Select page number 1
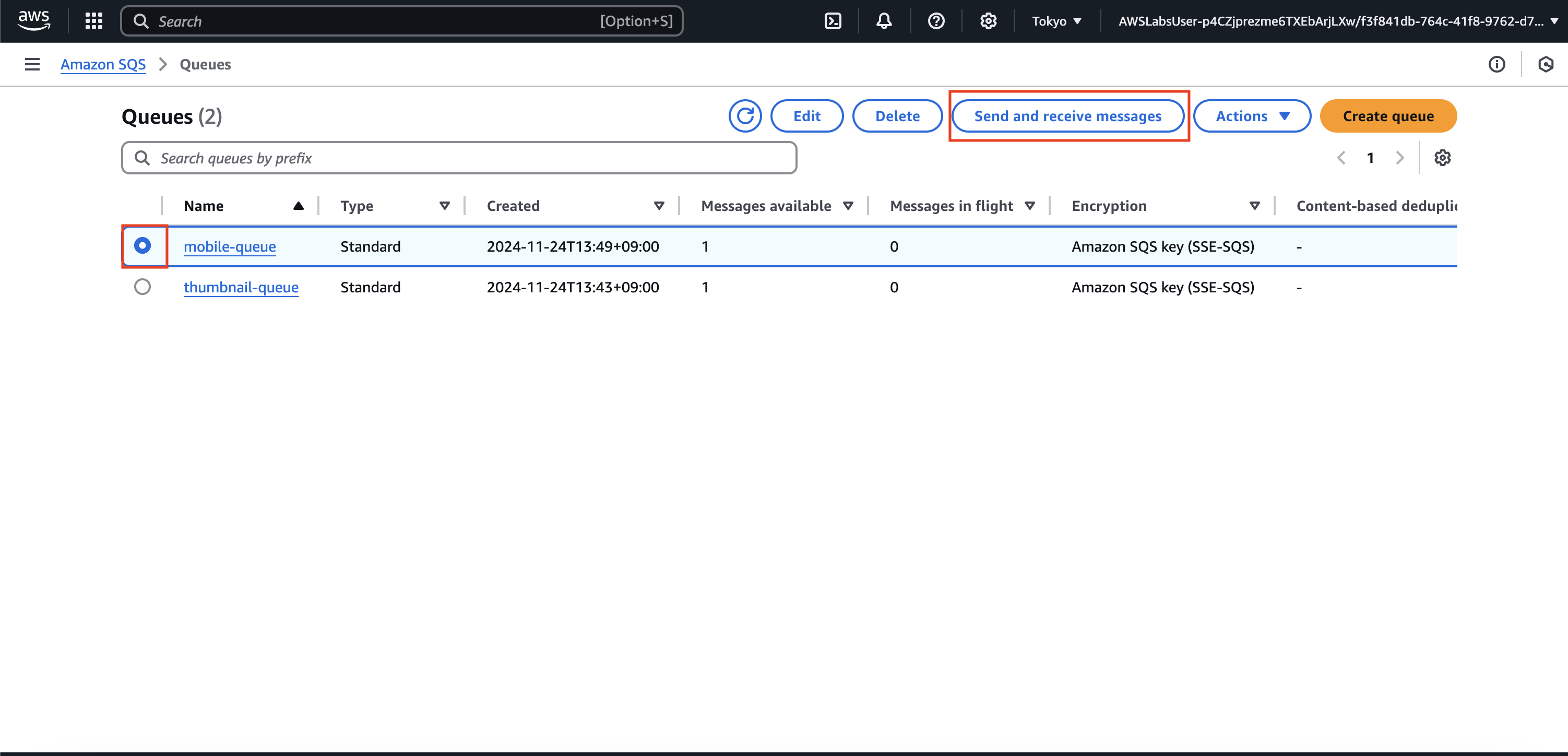Viewport: 1568px width, 756px height. pyautogui.click(x=1370, y=158)
